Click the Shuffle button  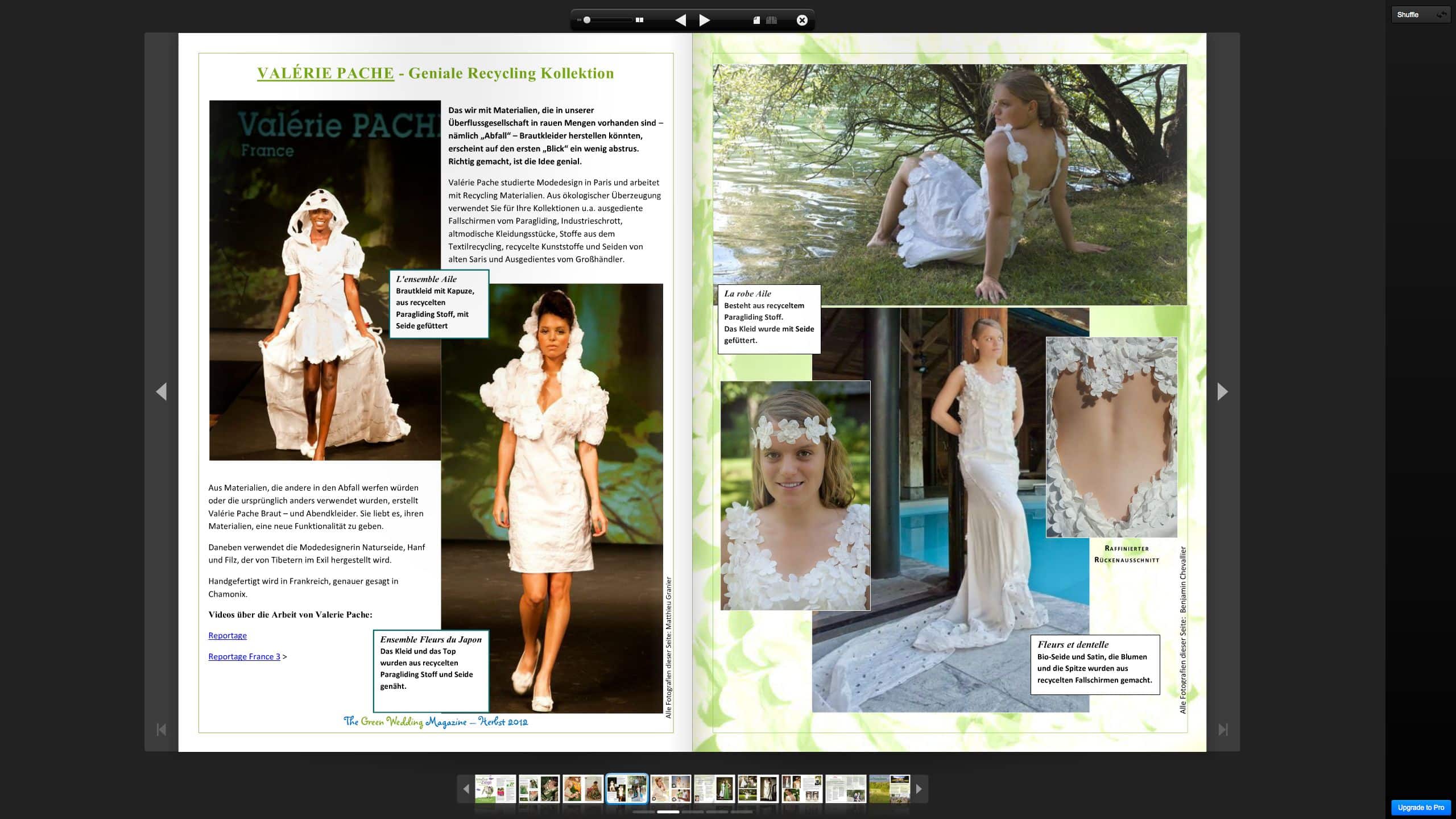coord(1421,15)
